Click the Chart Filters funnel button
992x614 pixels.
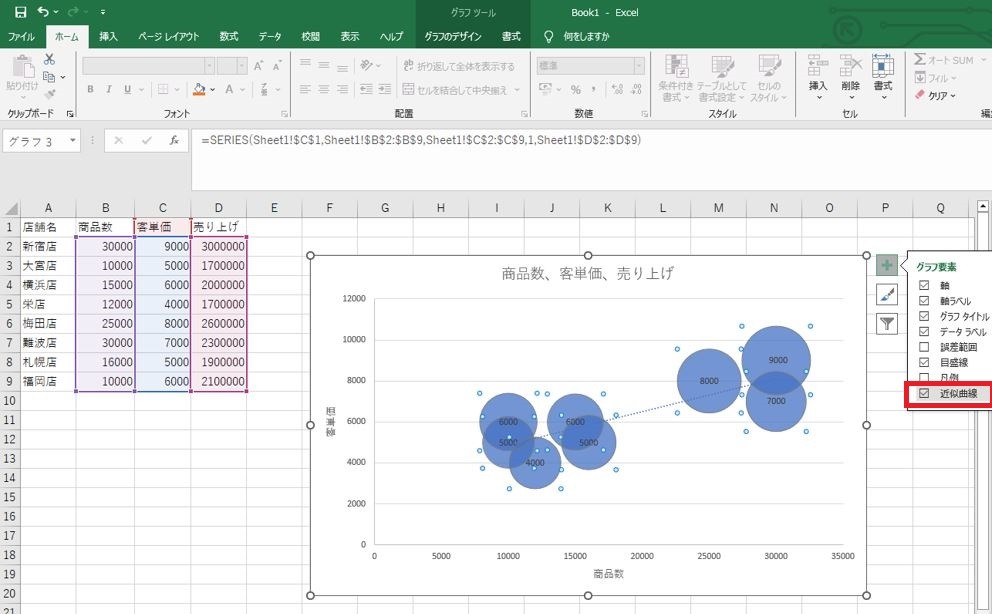point(887,324)
